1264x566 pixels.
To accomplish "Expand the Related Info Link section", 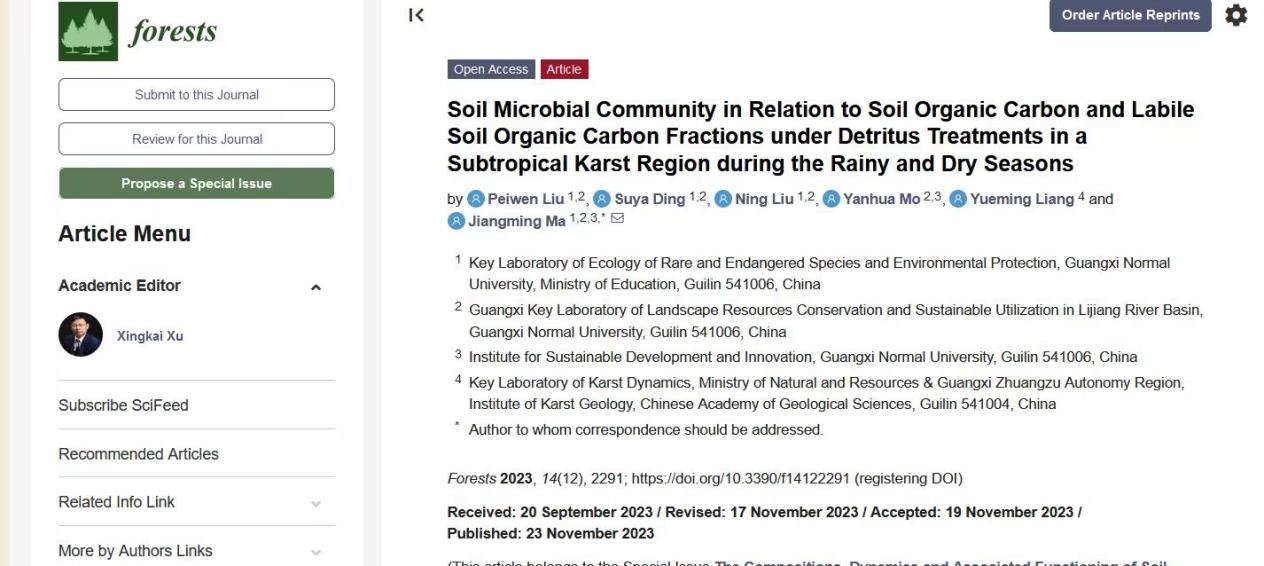I will (x=316, y=503).
